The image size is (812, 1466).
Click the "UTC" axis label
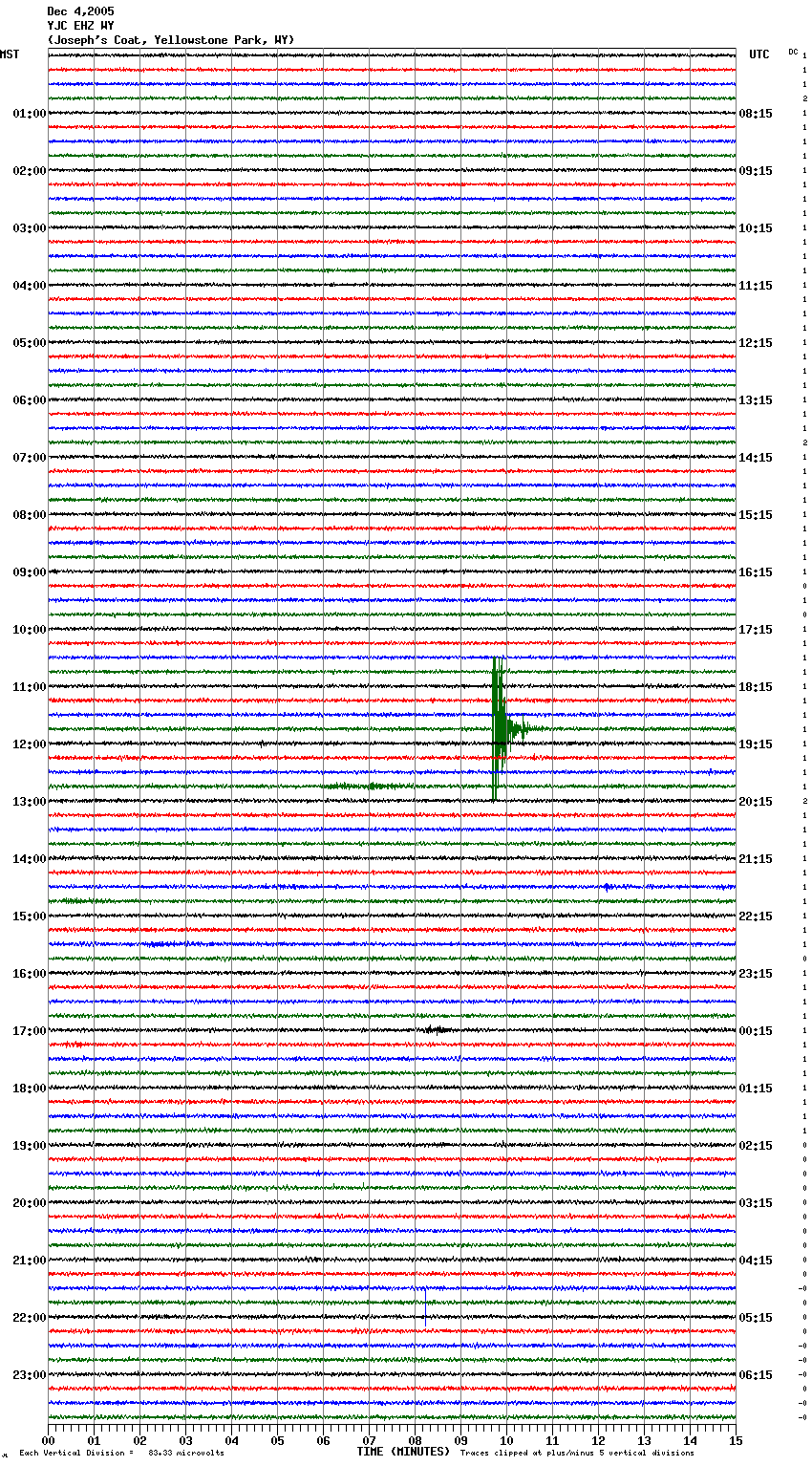(759, 54)
